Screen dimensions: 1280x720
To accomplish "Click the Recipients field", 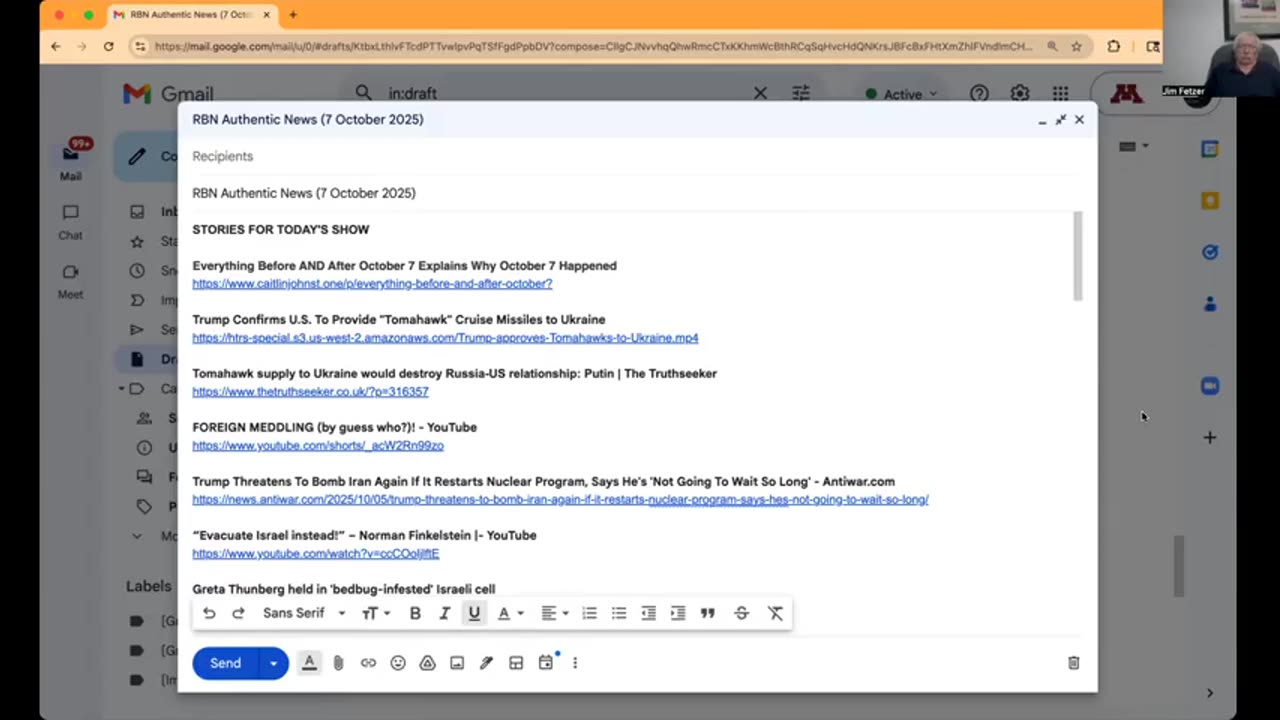I will click(637, 156).
